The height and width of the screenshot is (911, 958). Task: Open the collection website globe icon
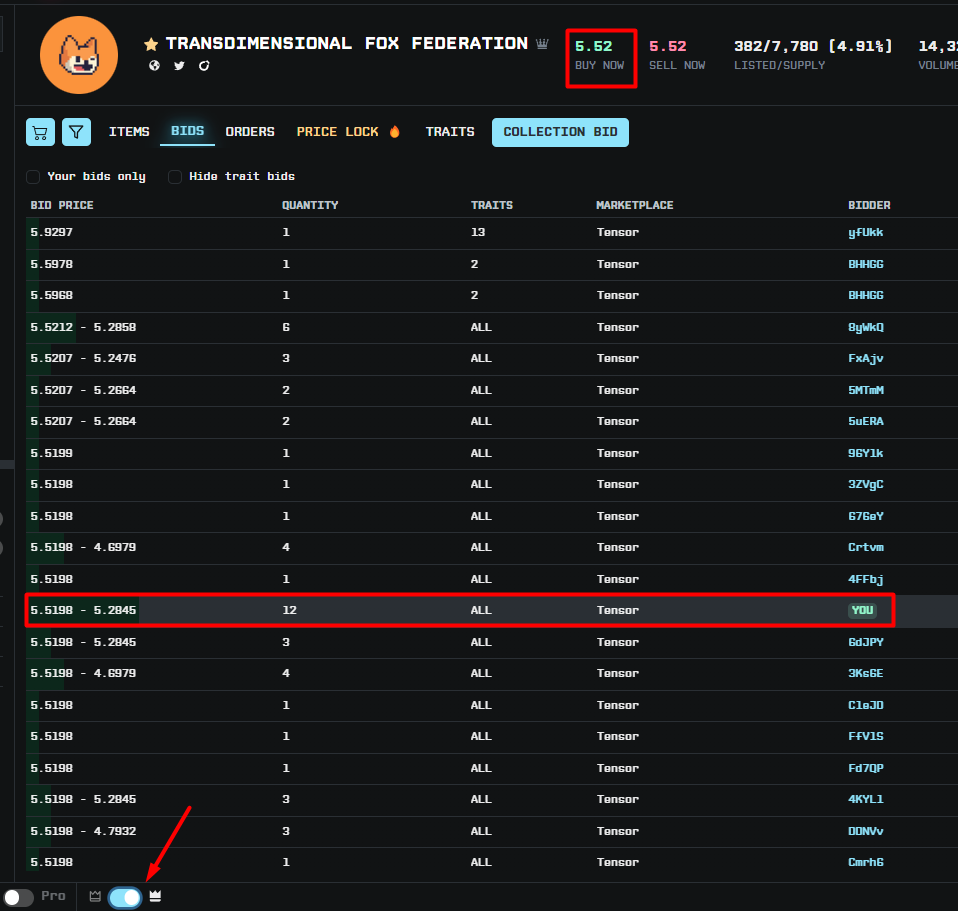(x=154, y=66)
